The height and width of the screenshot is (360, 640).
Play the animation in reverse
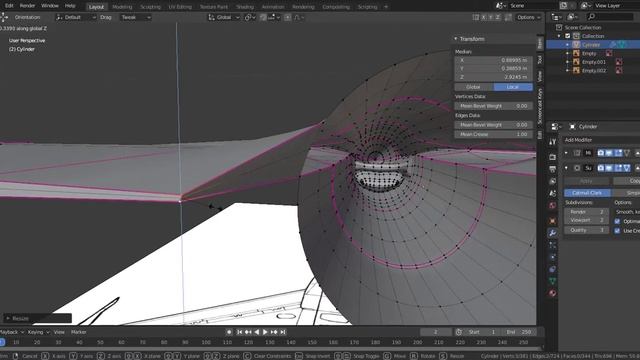pyautogui.click(x=257, y=332)
